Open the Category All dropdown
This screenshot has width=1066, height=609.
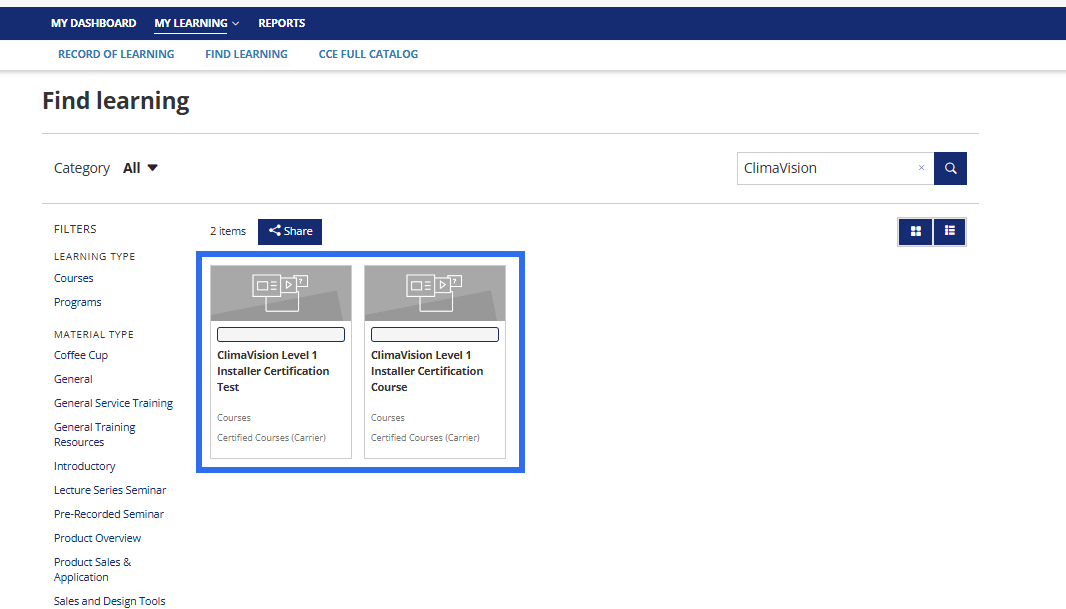click(140, 168)
